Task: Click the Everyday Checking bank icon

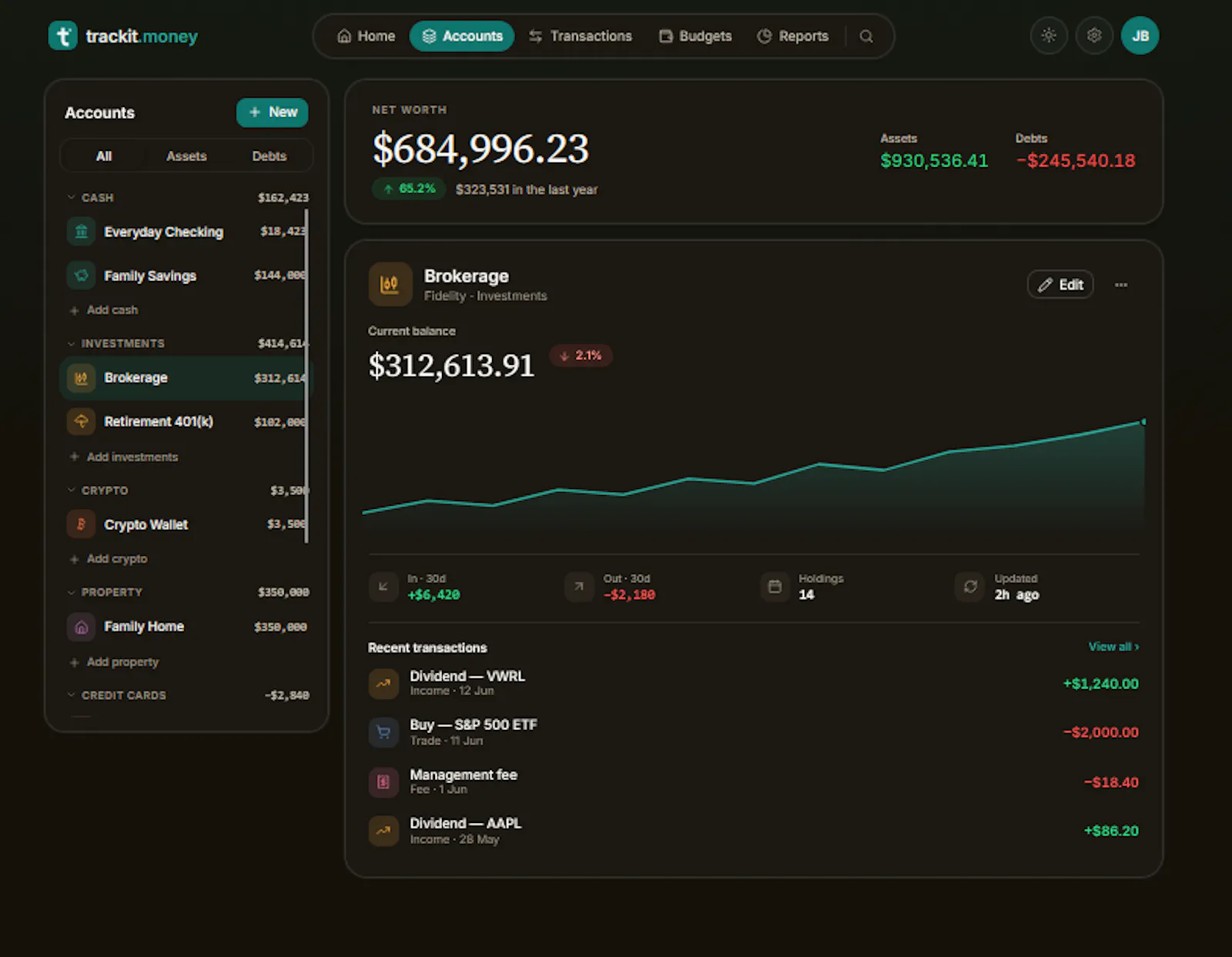Action: pos(81,232)
